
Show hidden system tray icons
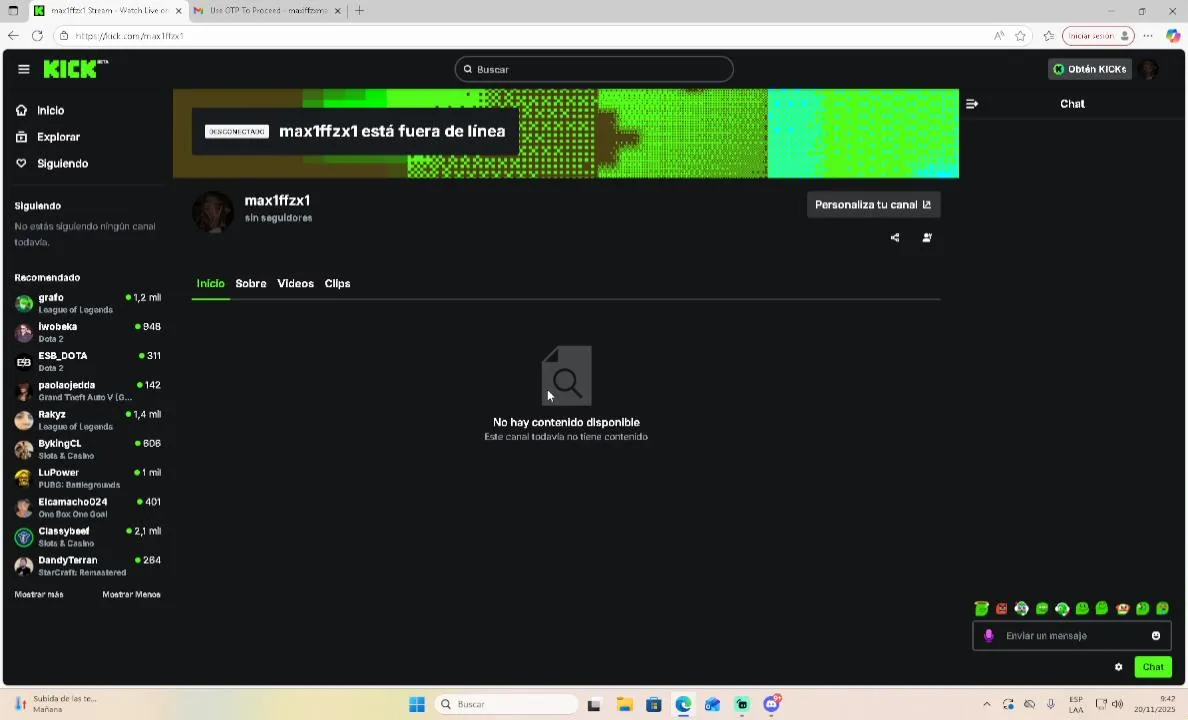pyautogui.click(x=986, y=704)
